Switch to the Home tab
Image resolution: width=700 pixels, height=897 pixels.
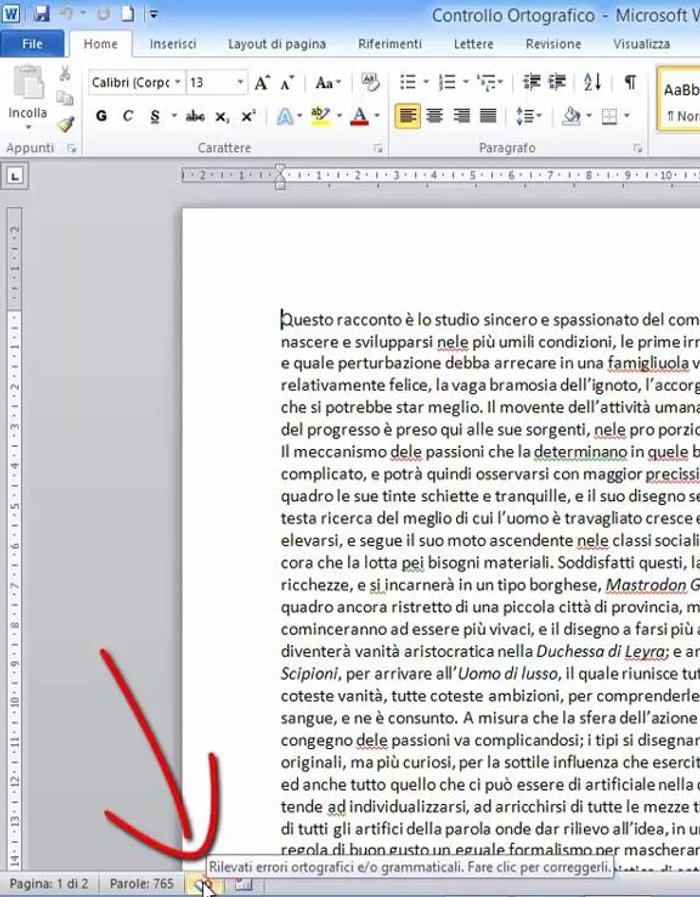click(x=101, y=43)
